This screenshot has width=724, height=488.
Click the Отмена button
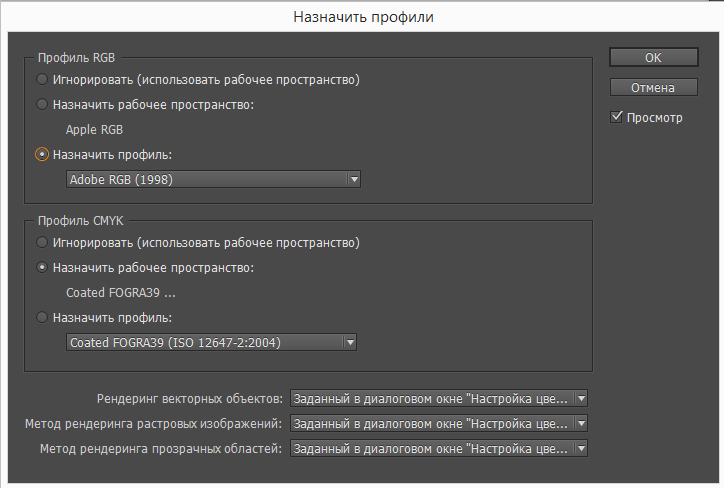coord(653,87)
